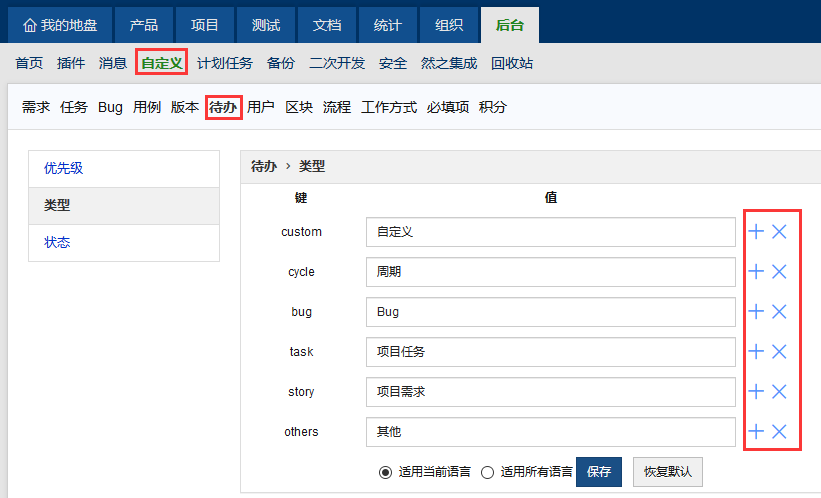Click the bug value input field
The height and width of the screenshot is (498, 821).
point(551,312)
